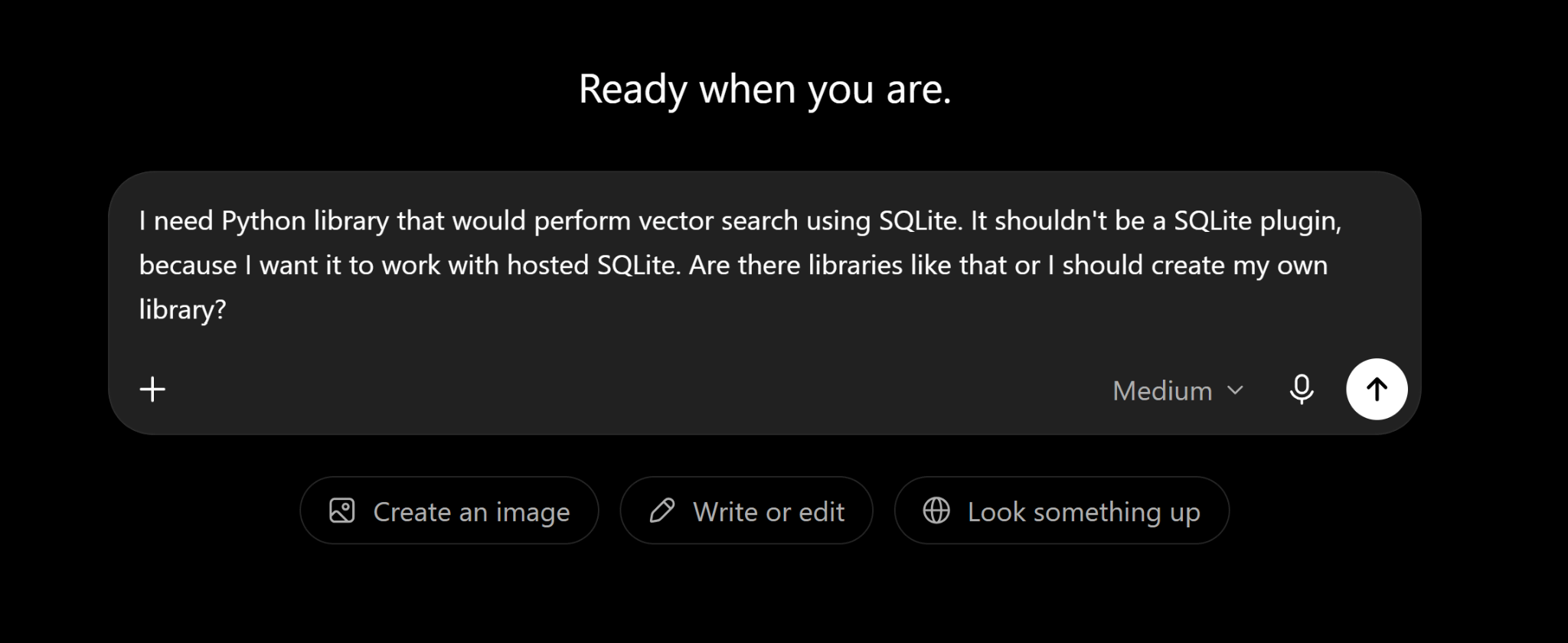Click the globe icon in Look something up
1568x643 pixels.
(936, 511)
